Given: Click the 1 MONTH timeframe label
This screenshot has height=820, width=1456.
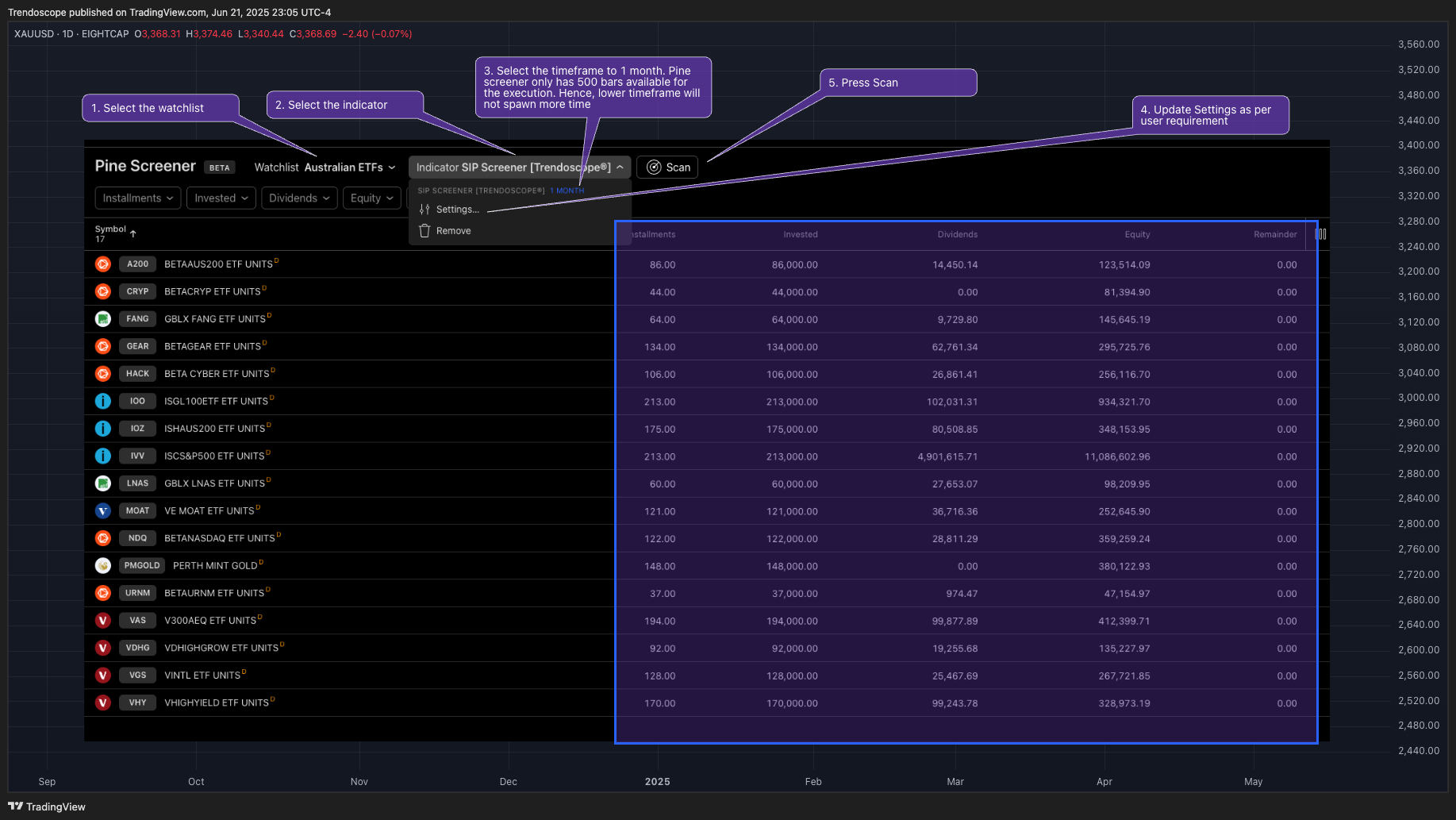Looking at the screenshot, I should click(567, 191).
